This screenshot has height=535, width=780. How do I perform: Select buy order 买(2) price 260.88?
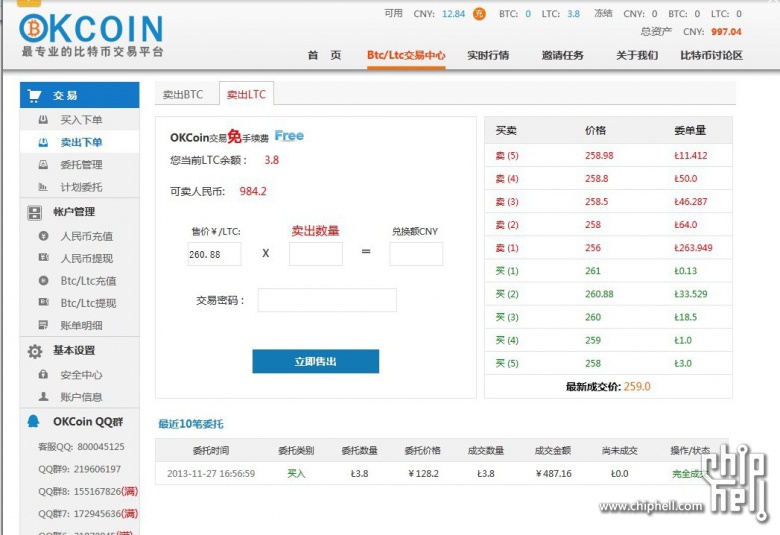tap(608, 294)
